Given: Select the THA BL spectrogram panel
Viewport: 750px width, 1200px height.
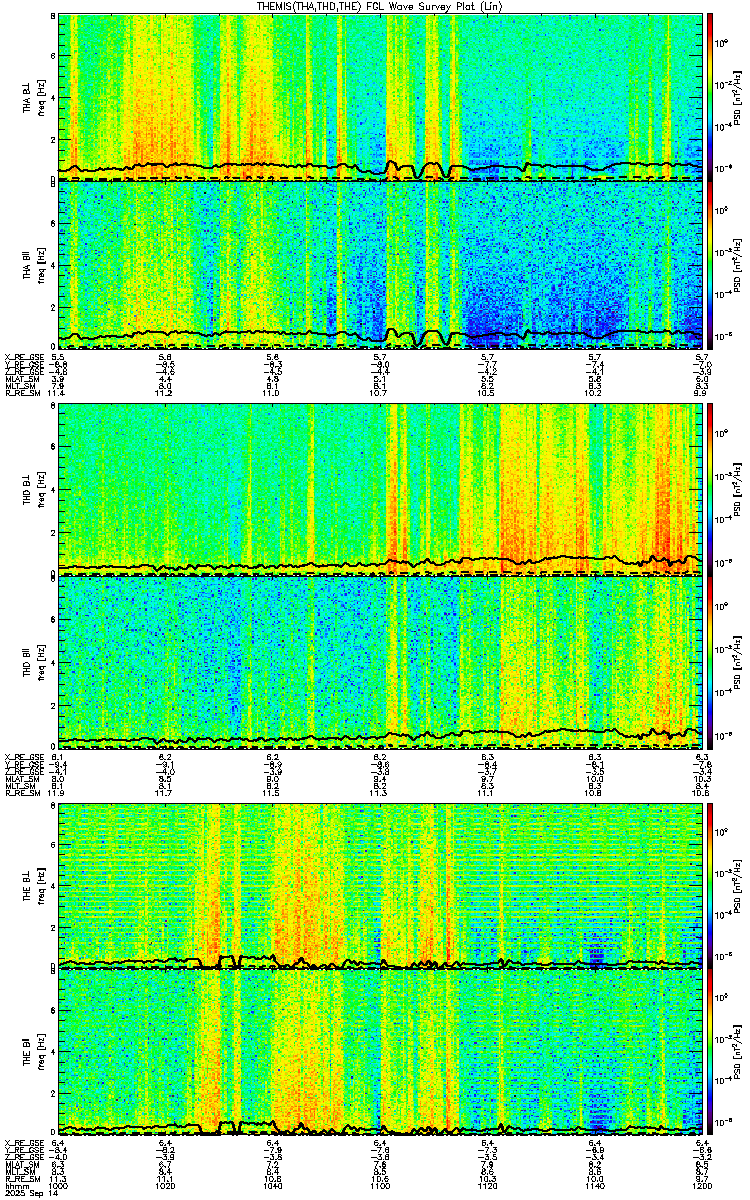Looking at the screenshot, I should (380, 96).
